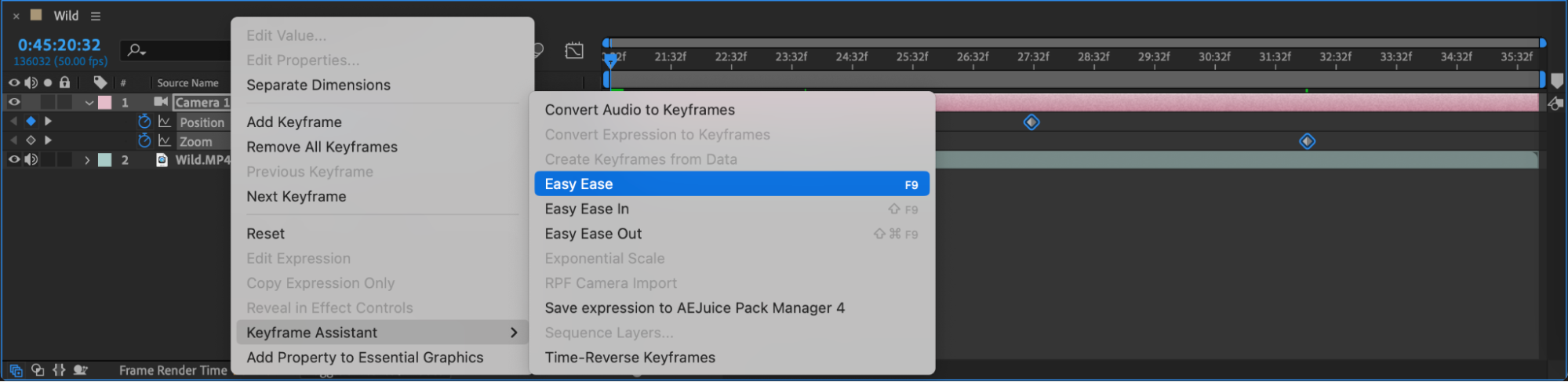
Task: Hide the Wild.MP4 layer video
Action: [14, 159]
